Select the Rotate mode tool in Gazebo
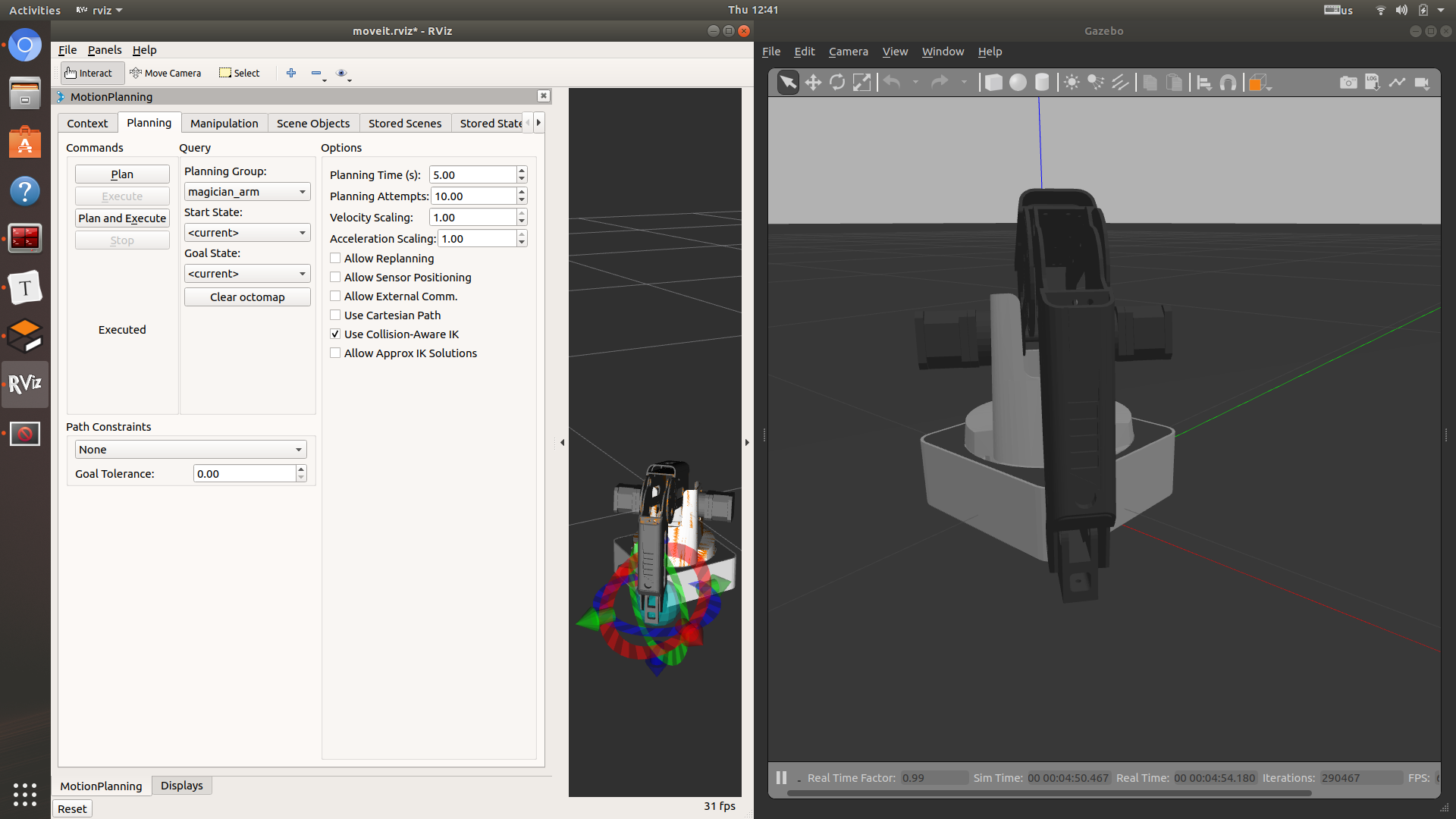The width and height of the screenshot is (1456, 819). [x=837, y=83]
